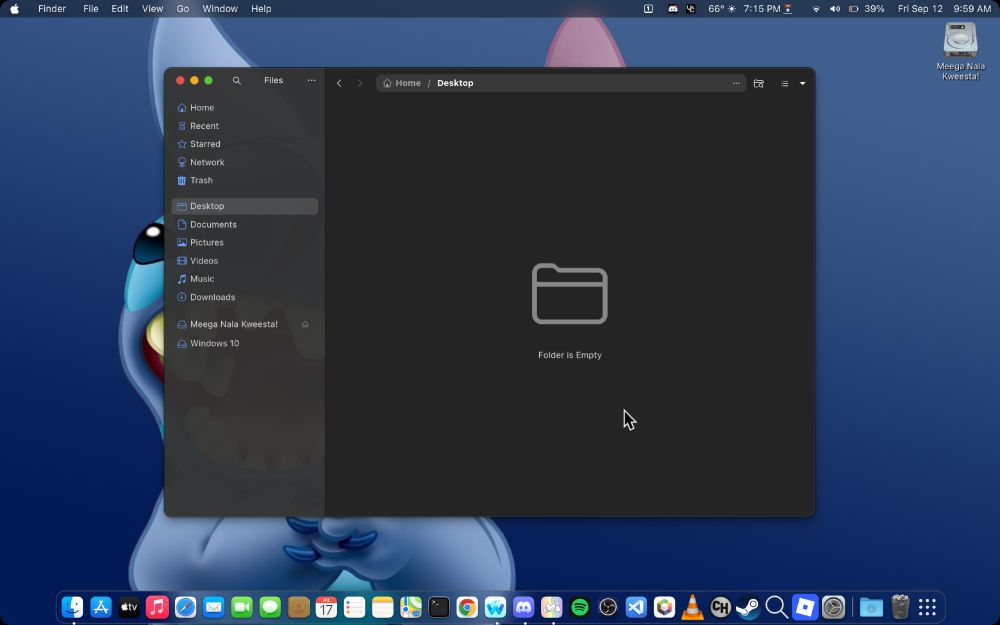Click Desktop in the path bar
This screenshot has width=1000, height=625.
[455, 83]
